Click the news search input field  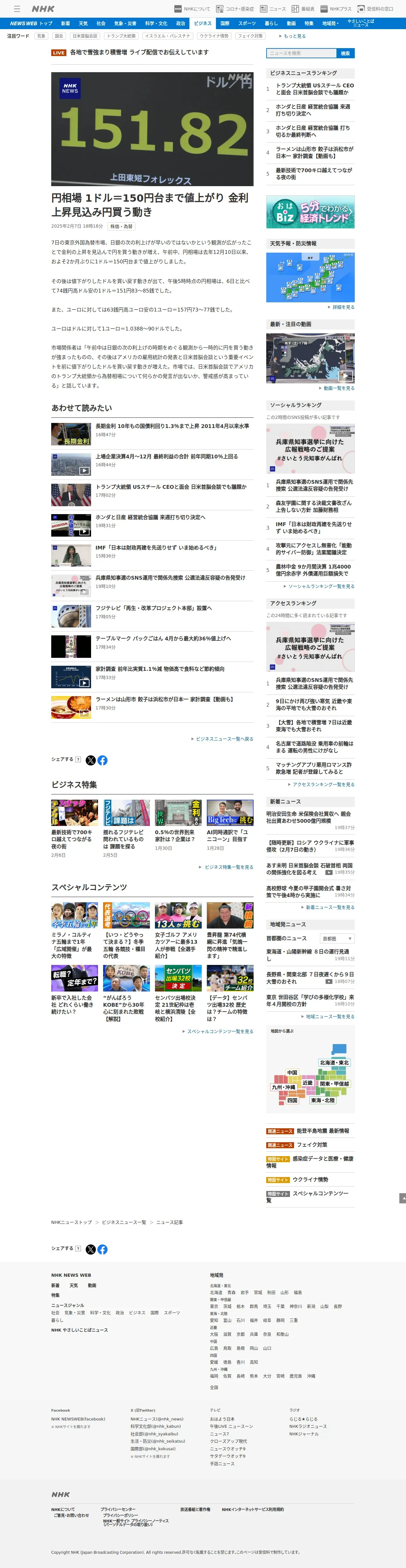[301, 54]
